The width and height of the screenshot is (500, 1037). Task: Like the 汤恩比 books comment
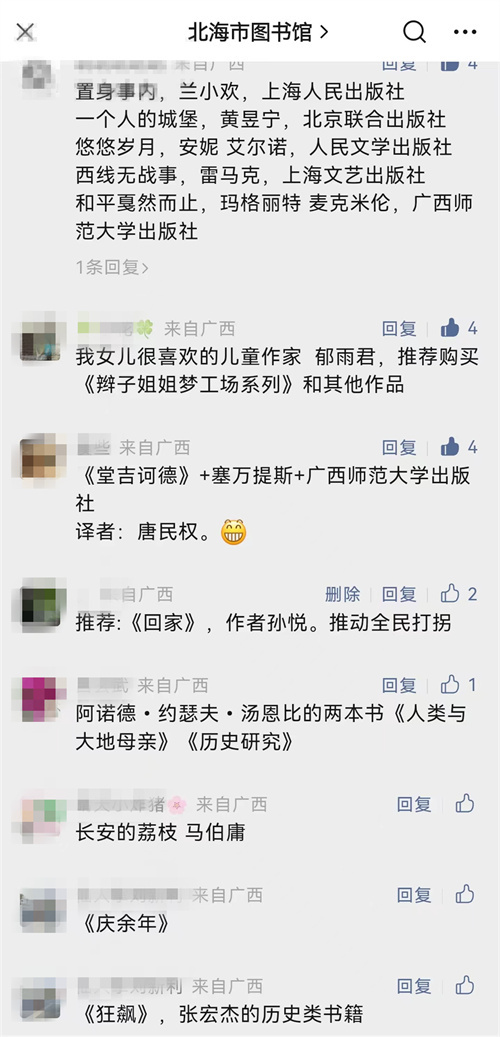point(459,684)
